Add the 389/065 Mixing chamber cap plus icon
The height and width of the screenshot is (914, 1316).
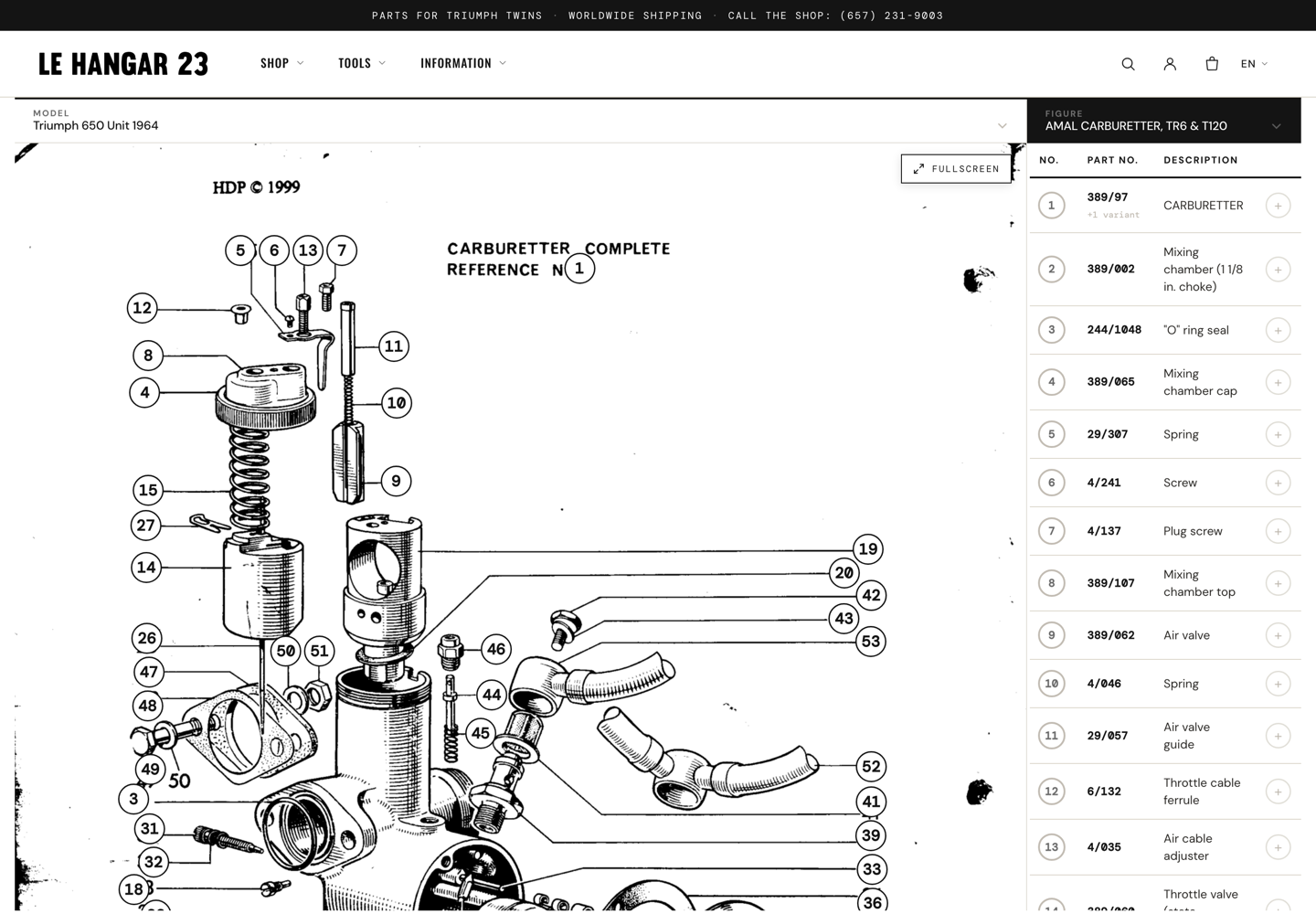pos(1278,382)
